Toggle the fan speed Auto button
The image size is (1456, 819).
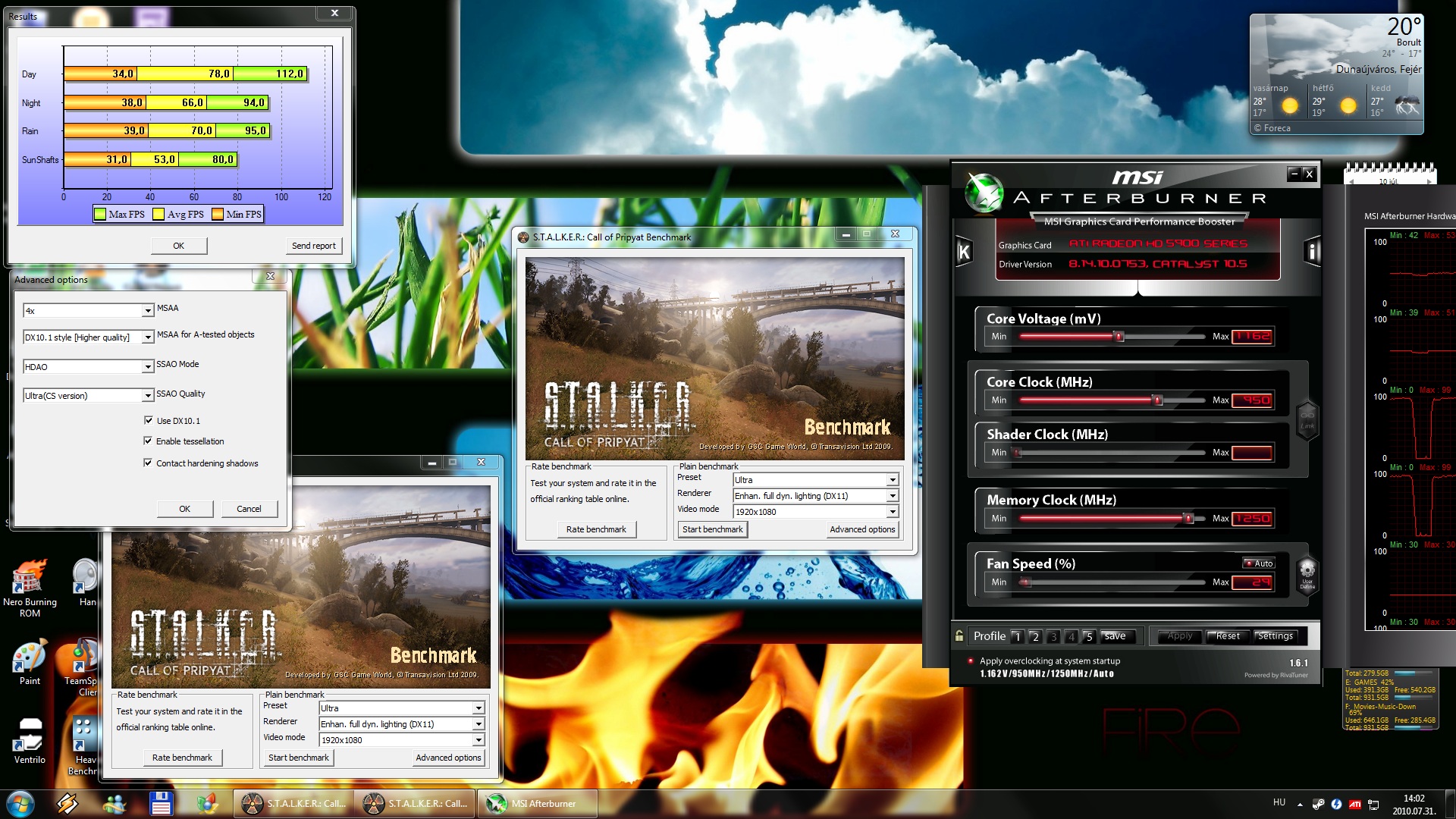point(1259,563)
